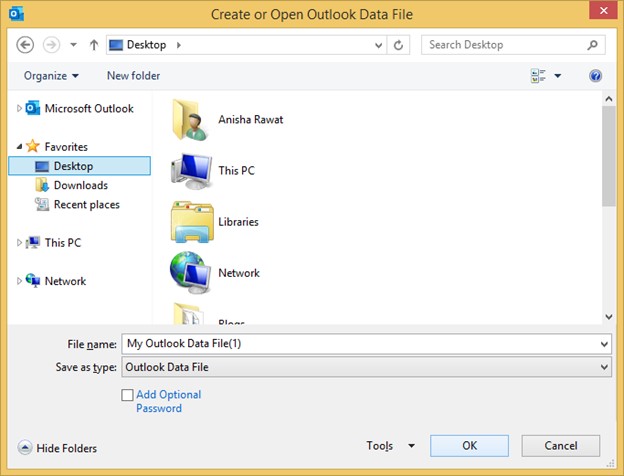The height and width of the screenshot is (476, 624).
Task: Select Favorites star in navigation pane
Action: click(x=33, y=146)
